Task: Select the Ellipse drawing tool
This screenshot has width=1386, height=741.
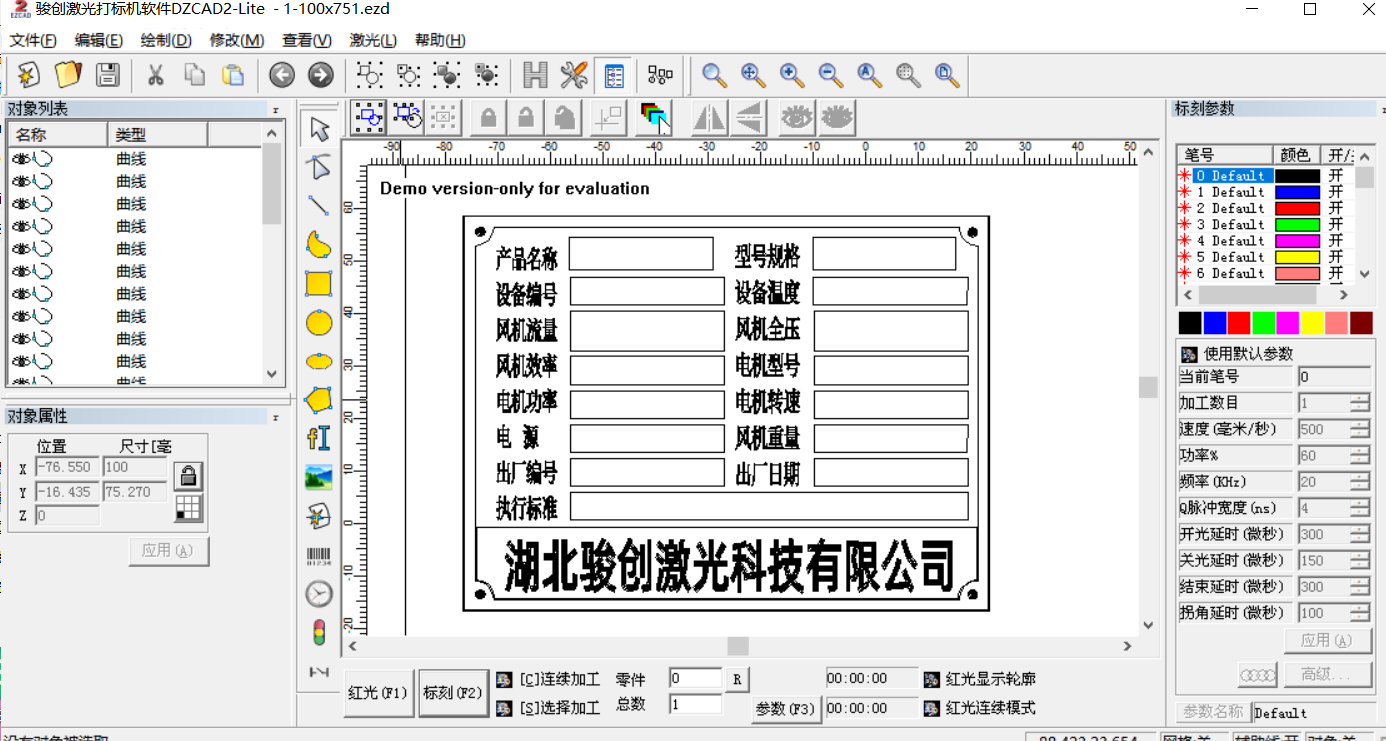Action: [319, 361]
